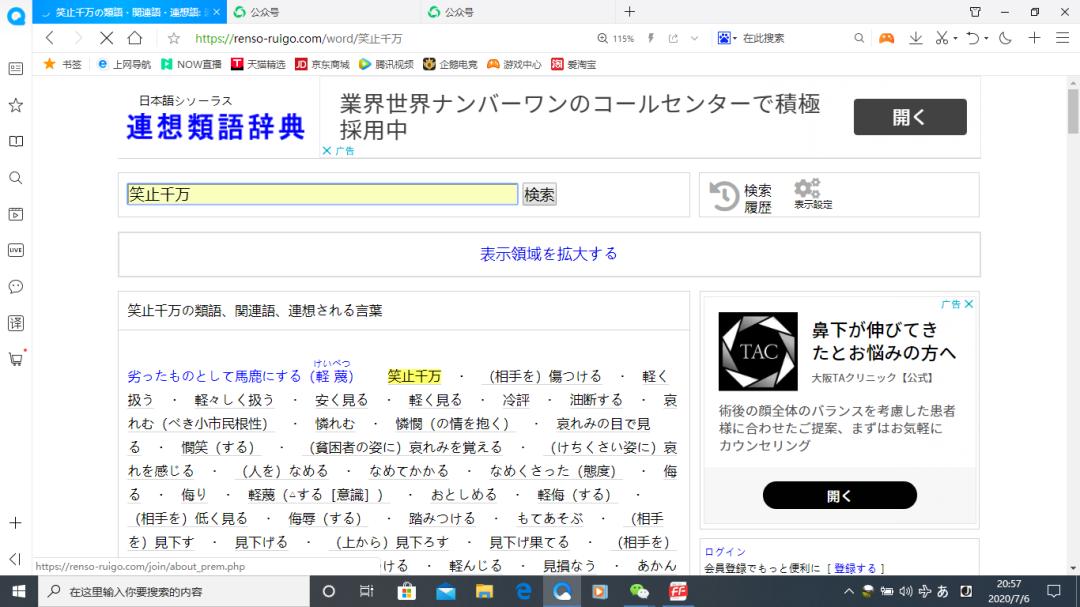
Task: Open WeChat from the Windows taskbar
Action: click(639, 591)
